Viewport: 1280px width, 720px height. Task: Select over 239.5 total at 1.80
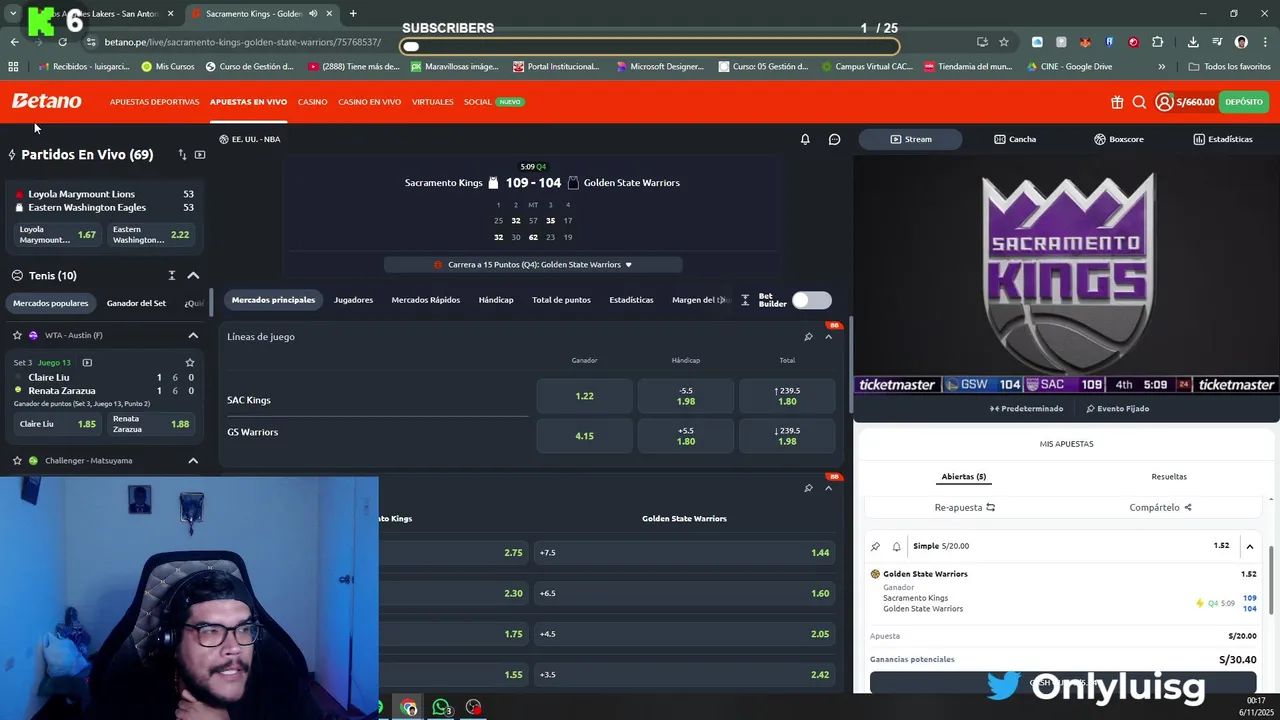[x=787, y=396]
